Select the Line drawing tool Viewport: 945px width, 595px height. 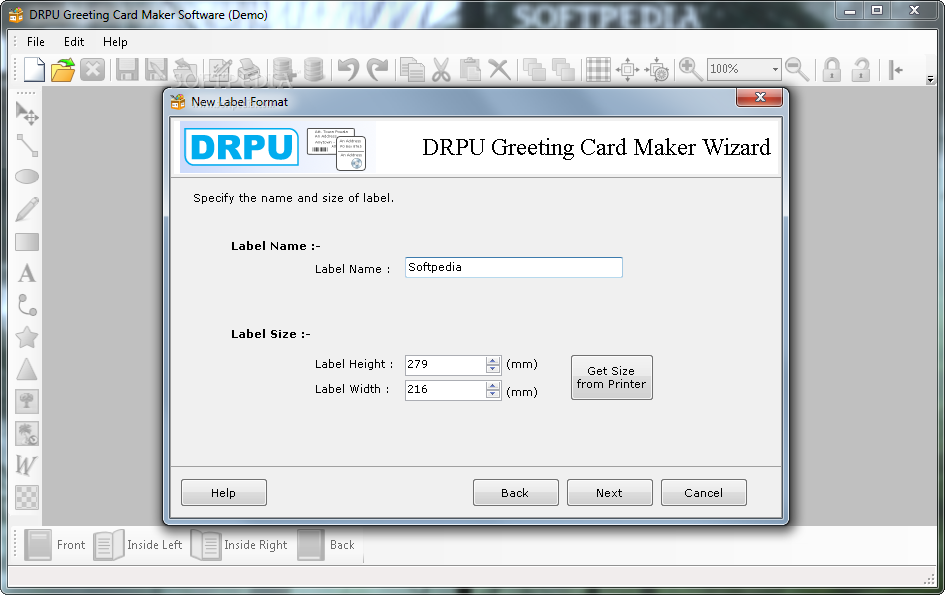click(27, 145)
